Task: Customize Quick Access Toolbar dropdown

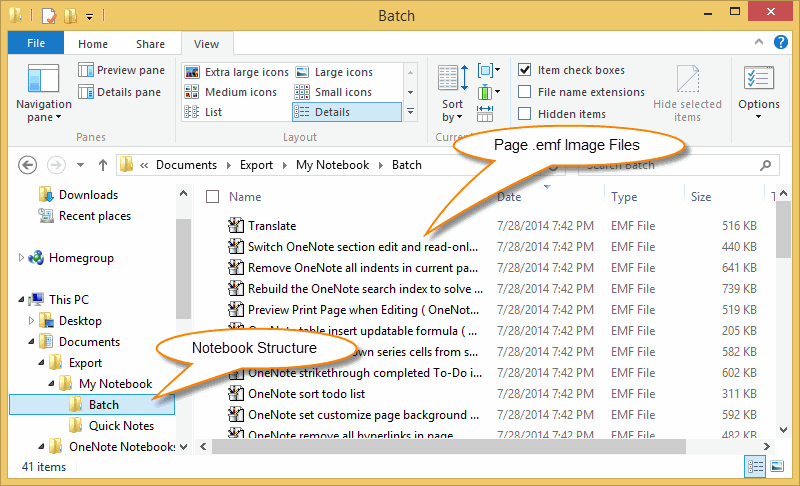Action: click(x=89, y=17)
